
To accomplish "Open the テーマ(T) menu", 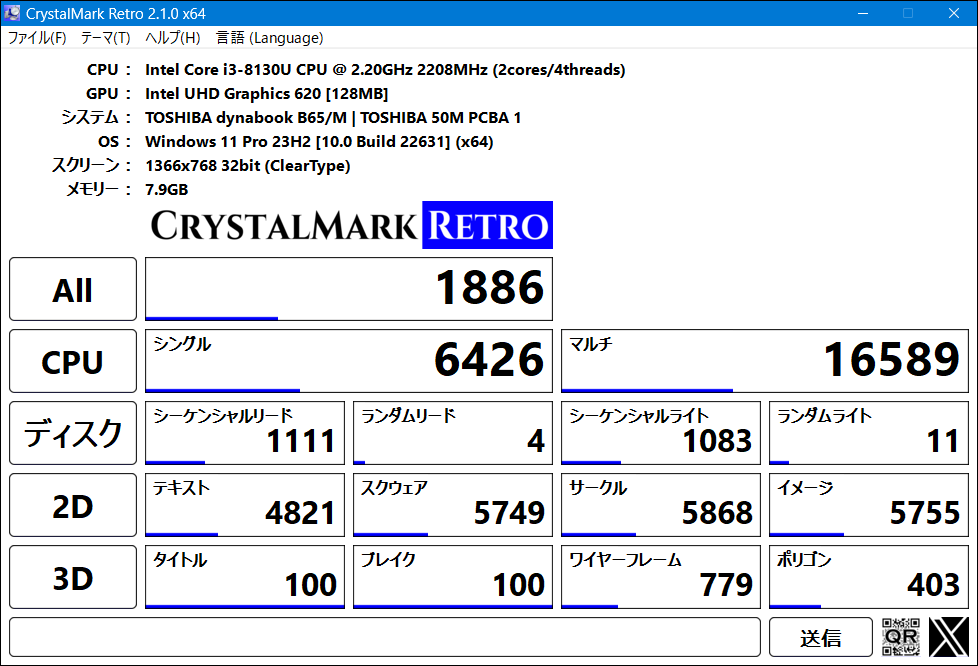I will pyautogui.click(x=105, y=38).
